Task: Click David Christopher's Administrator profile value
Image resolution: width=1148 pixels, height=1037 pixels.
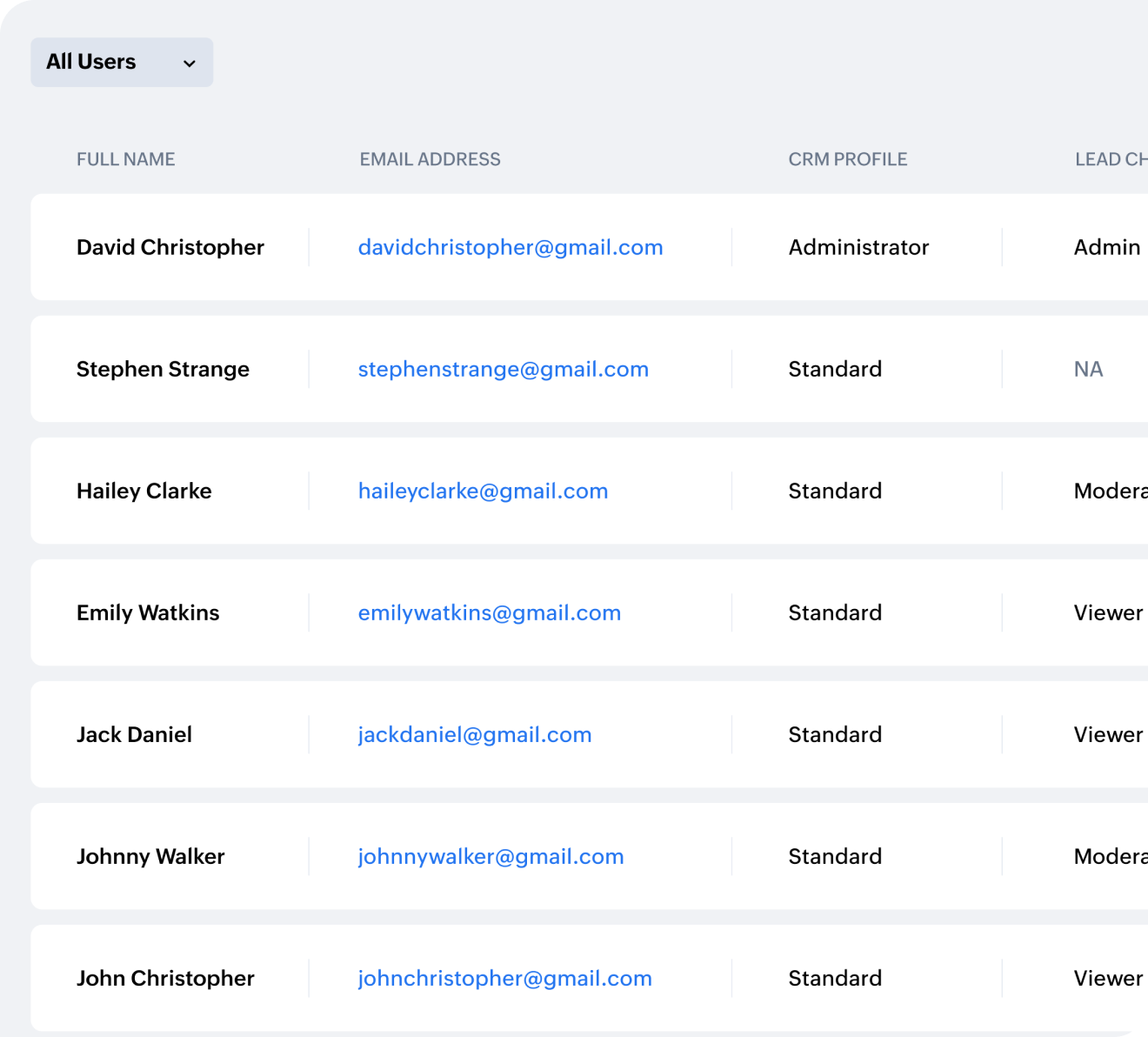Action: pos(858,247)
